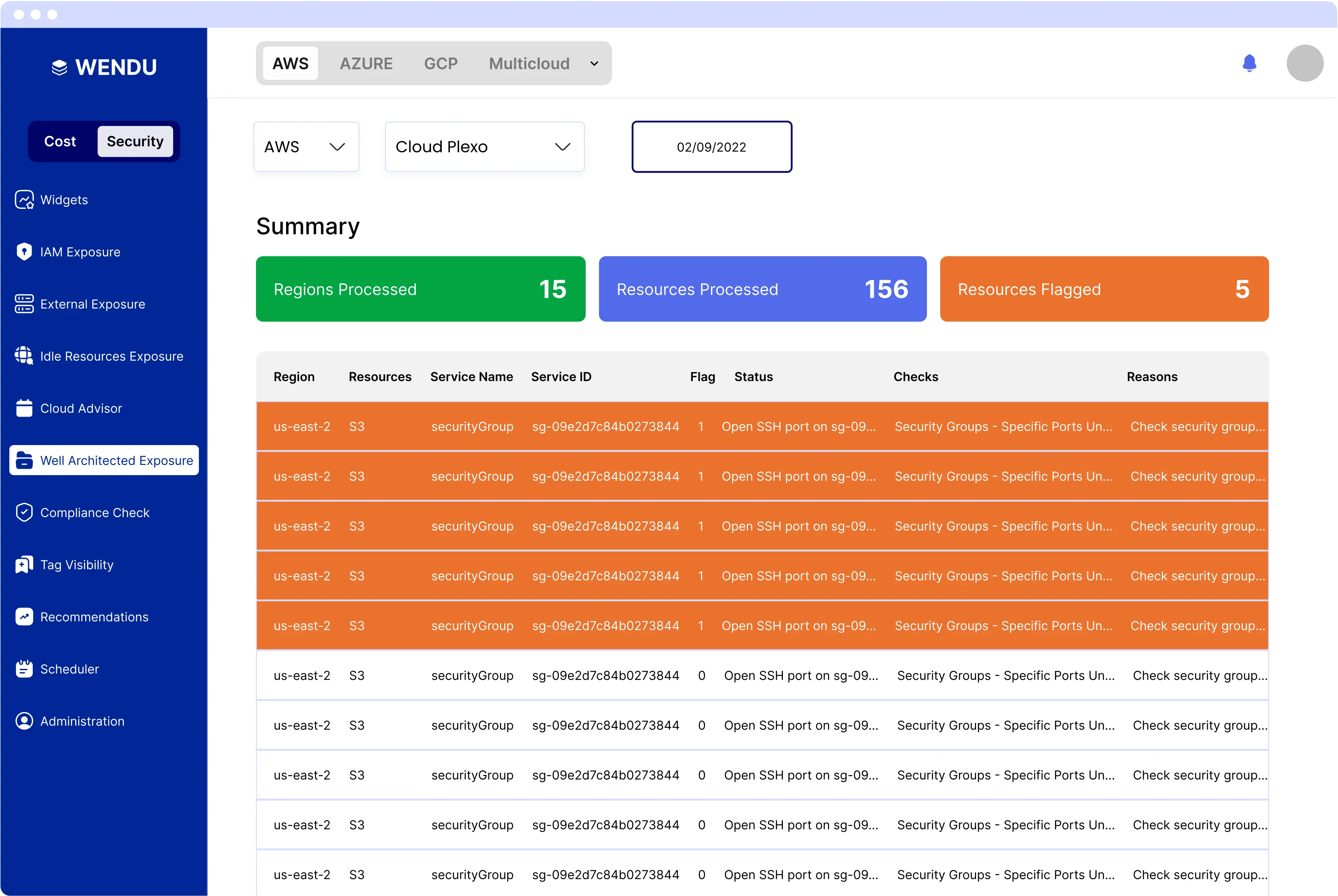Open External Exposure panel
The height and width of the screenshot is (896, 1338).
93,303
